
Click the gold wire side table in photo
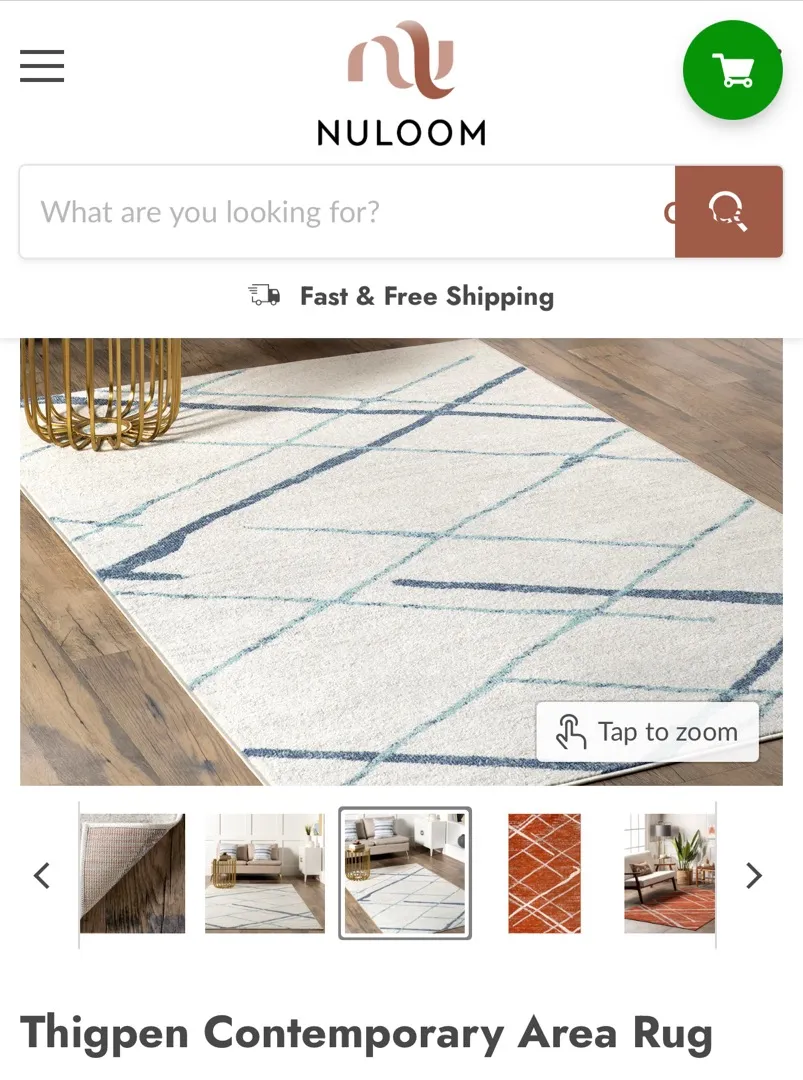102,393
